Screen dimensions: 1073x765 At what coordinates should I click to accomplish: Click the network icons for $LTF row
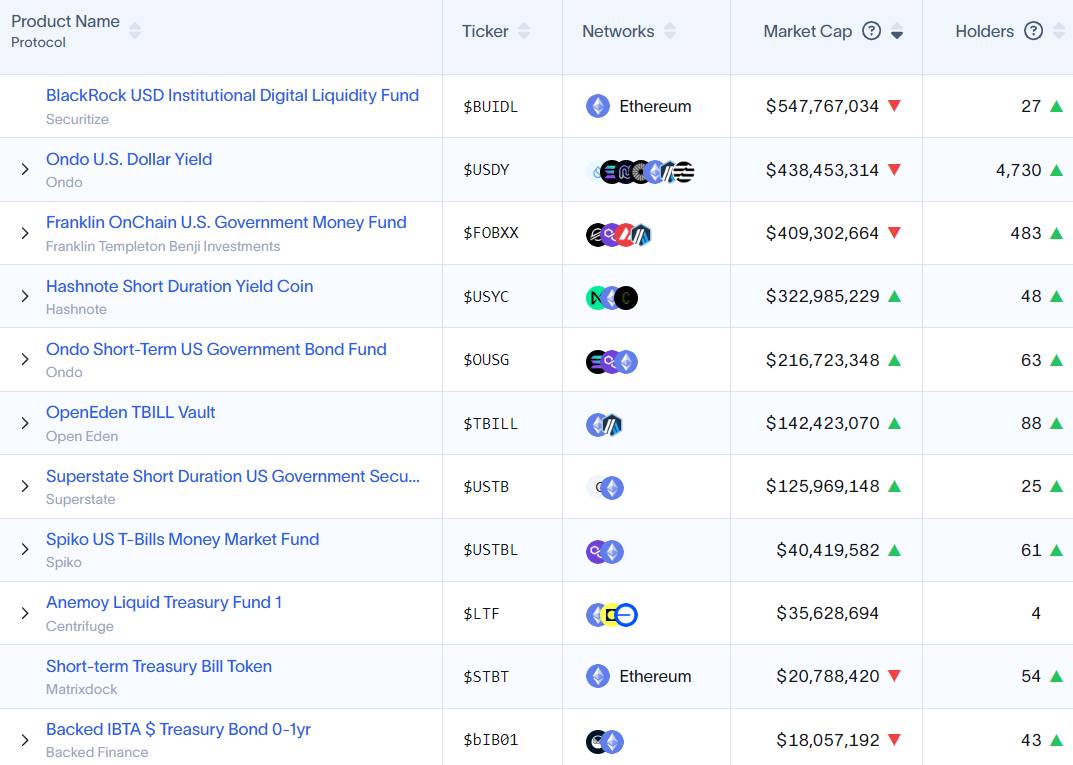[612, 614]
